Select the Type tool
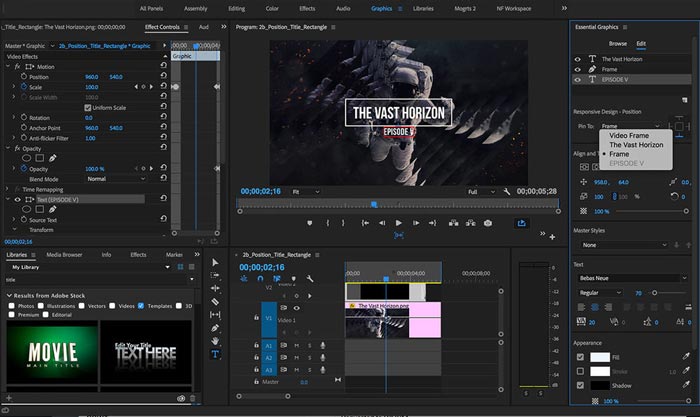700x417 pixels. tap(215, 354)
